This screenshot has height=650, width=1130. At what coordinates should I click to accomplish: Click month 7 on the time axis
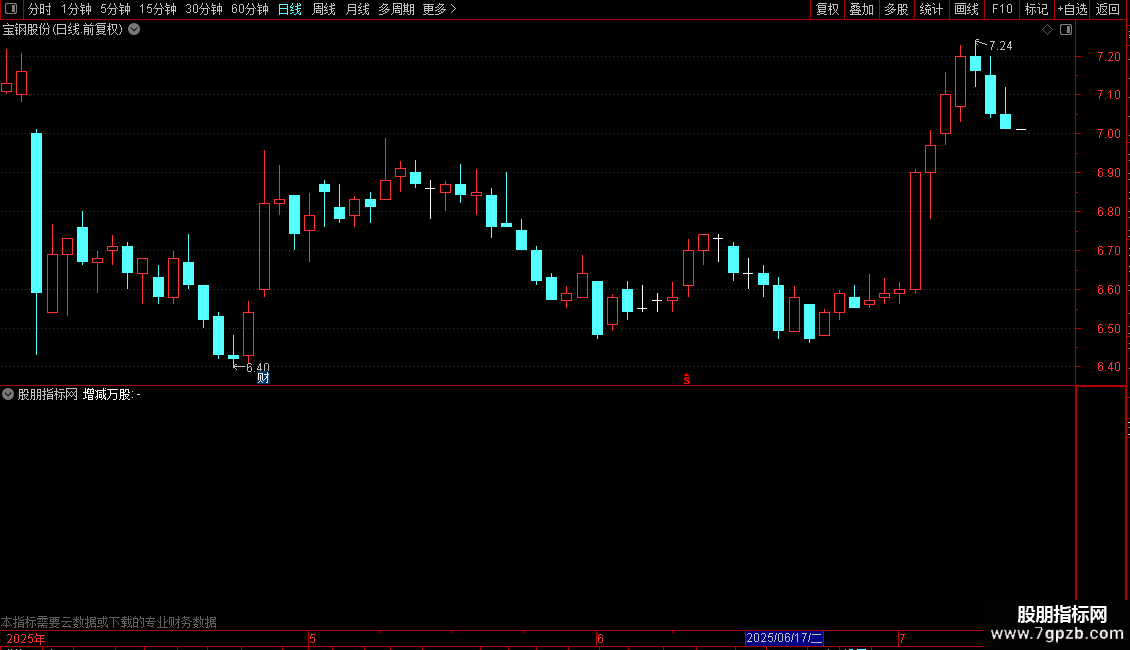pos(902,638)
